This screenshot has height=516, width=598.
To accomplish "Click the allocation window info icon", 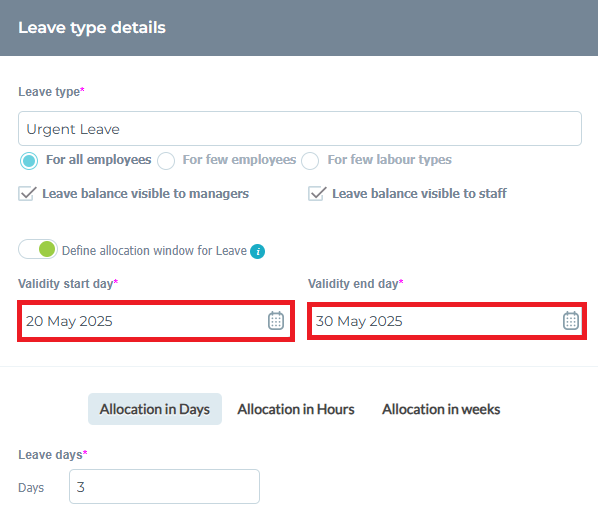I will [257, 251].
